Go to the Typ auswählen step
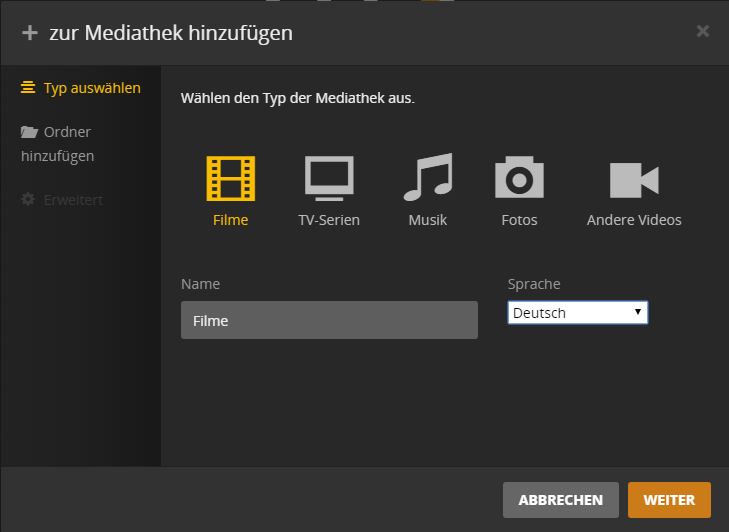Screen dimensions: 729x532 pyautogui.click(x=80, y=88)
